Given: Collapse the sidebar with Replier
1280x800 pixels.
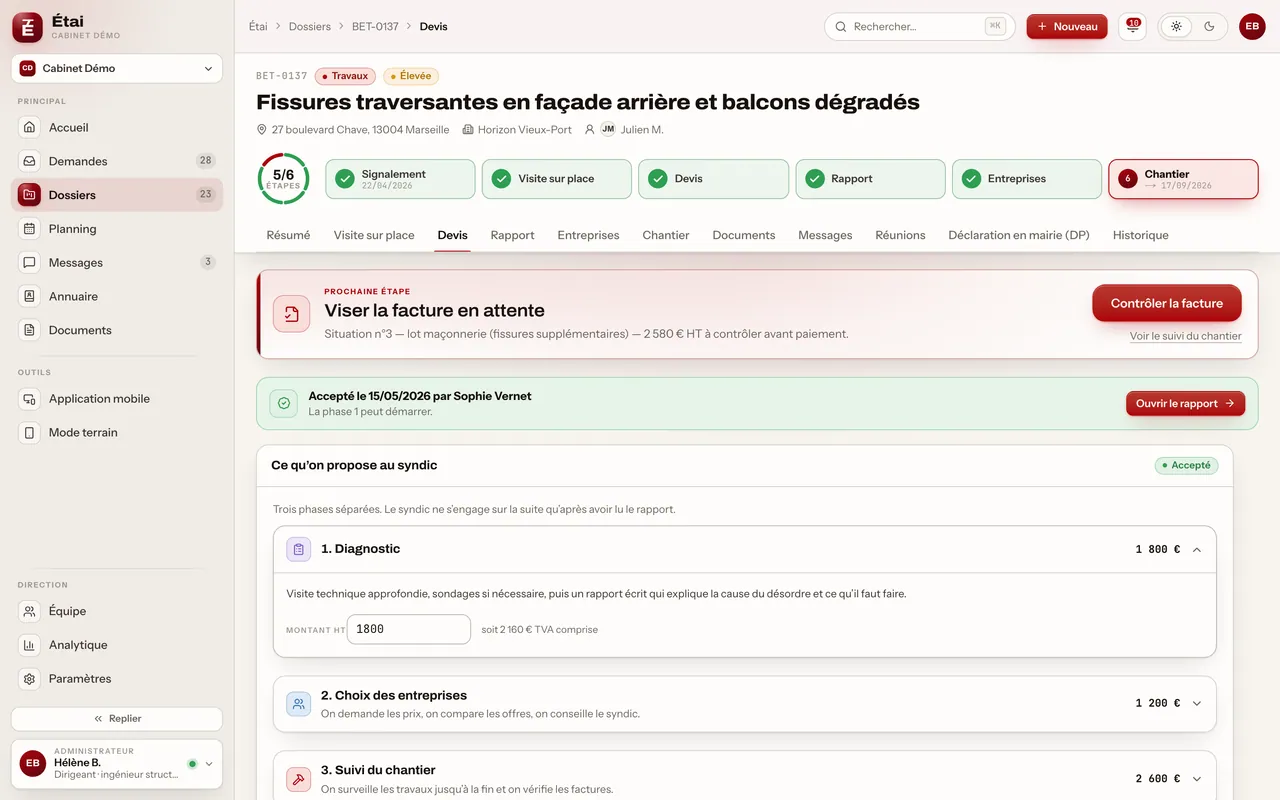Looking at the screenshot, I should pos(117,719).
